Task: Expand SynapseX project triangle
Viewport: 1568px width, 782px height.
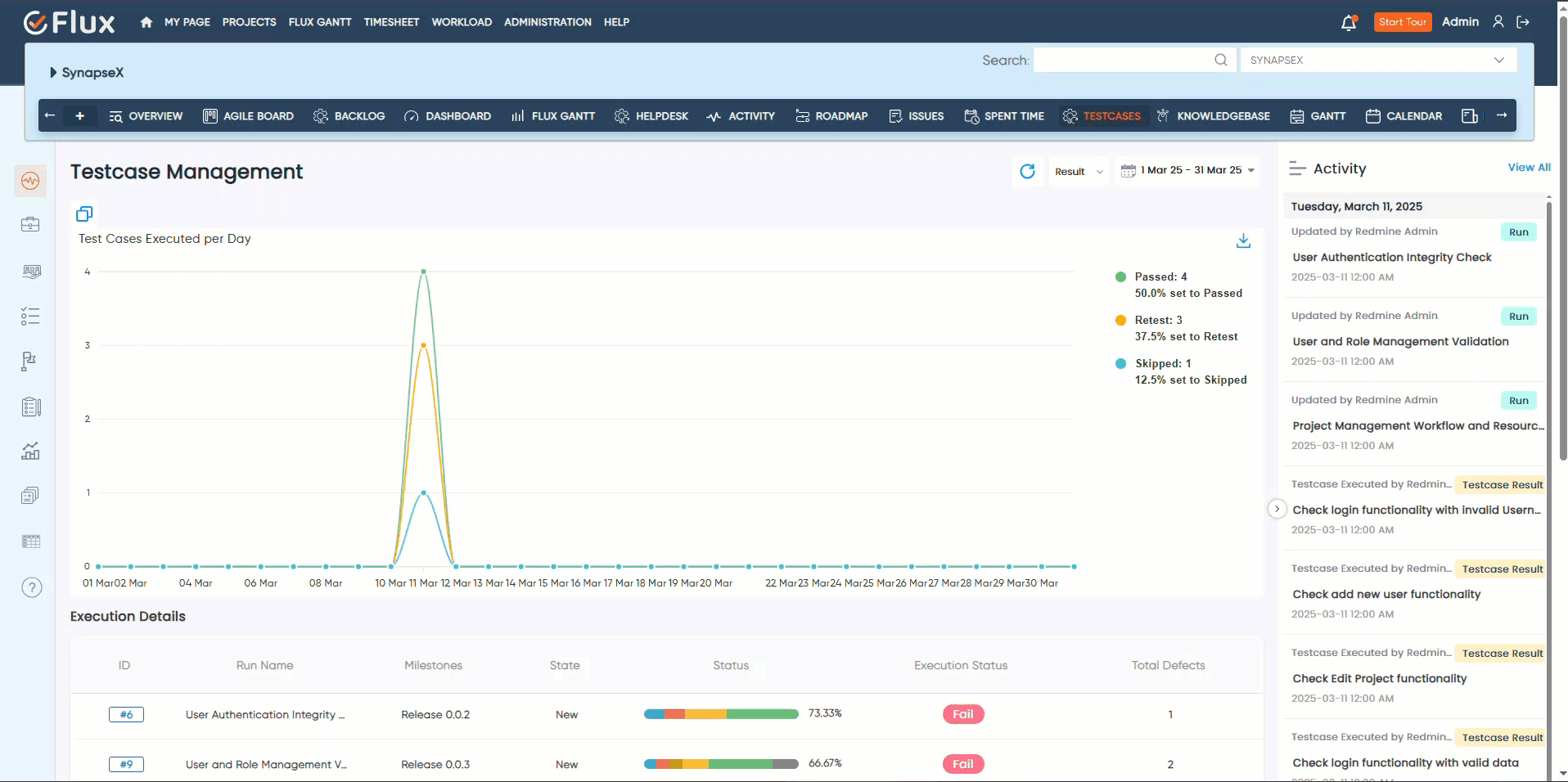Action: pos(53,73)
